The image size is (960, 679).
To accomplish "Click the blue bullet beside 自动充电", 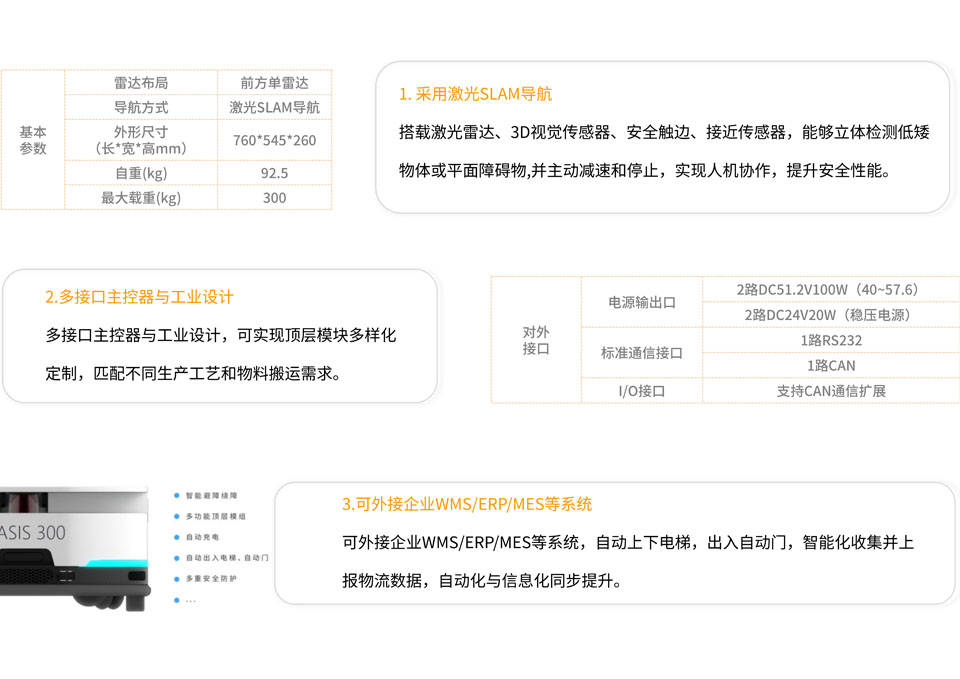I will click(176, 537).
